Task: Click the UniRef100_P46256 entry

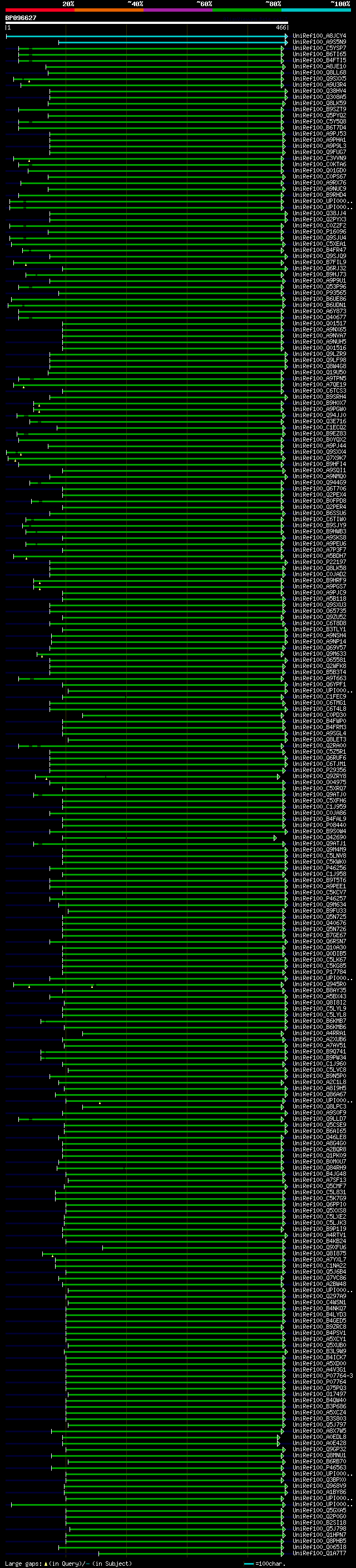Action: [319, 868]
